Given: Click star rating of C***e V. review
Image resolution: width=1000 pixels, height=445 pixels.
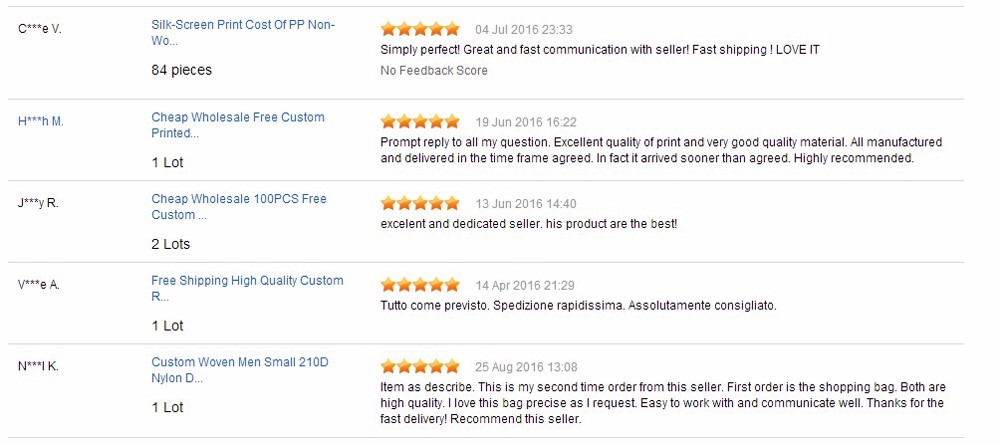Looking at the screenshot, I should [x=420, y=29].
